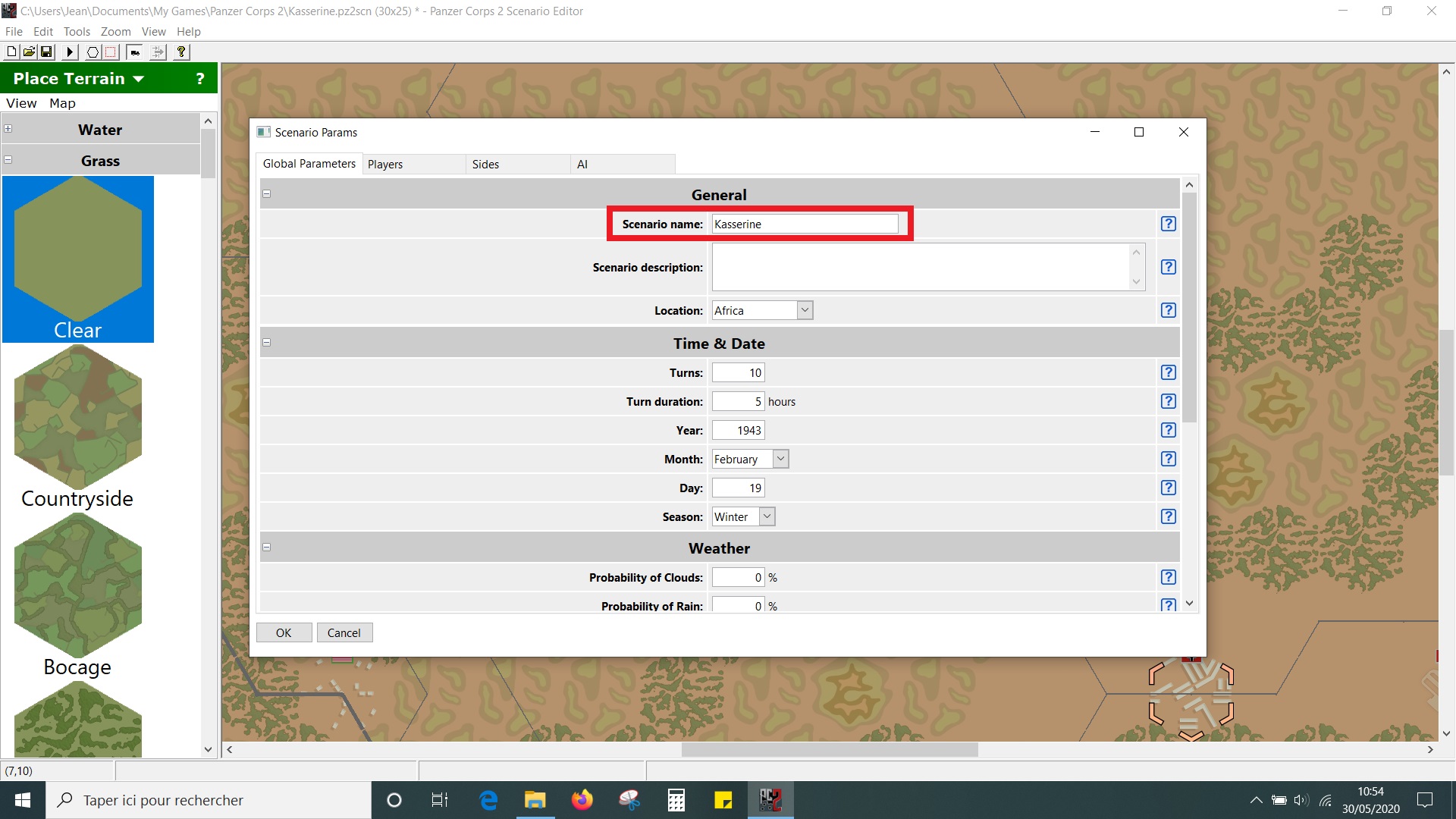Screen dimensions: 1456x819
Task: Select the Bocage terrain tile
Action: [78, 595]
